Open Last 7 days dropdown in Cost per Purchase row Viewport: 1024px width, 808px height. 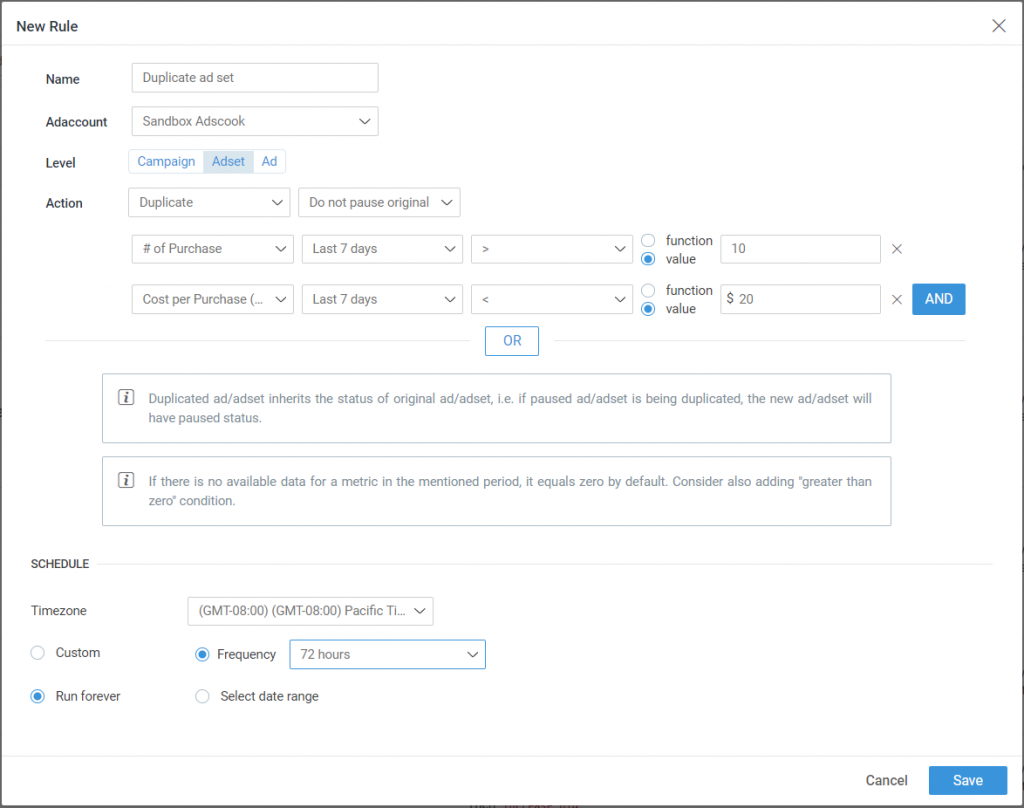(382, 299)
